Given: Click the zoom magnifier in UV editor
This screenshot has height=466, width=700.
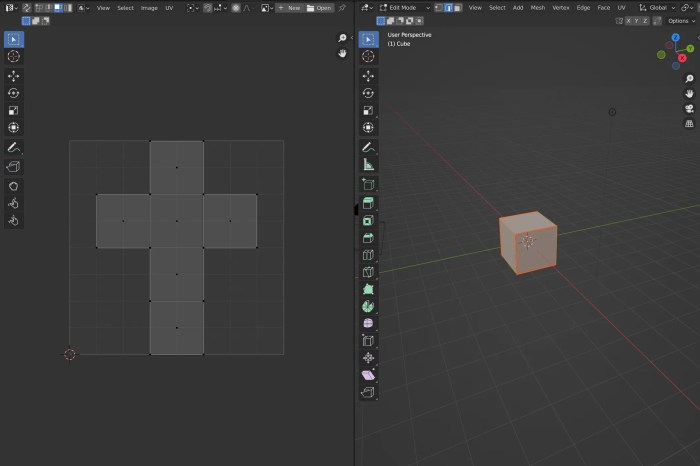Looking at the screenshot, I should [342, 38].
